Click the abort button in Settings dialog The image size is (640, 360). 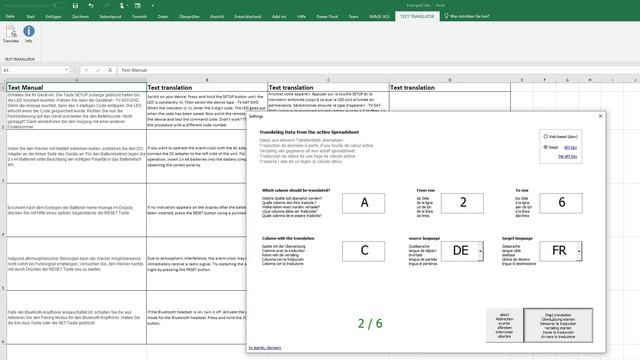[504, 325]
